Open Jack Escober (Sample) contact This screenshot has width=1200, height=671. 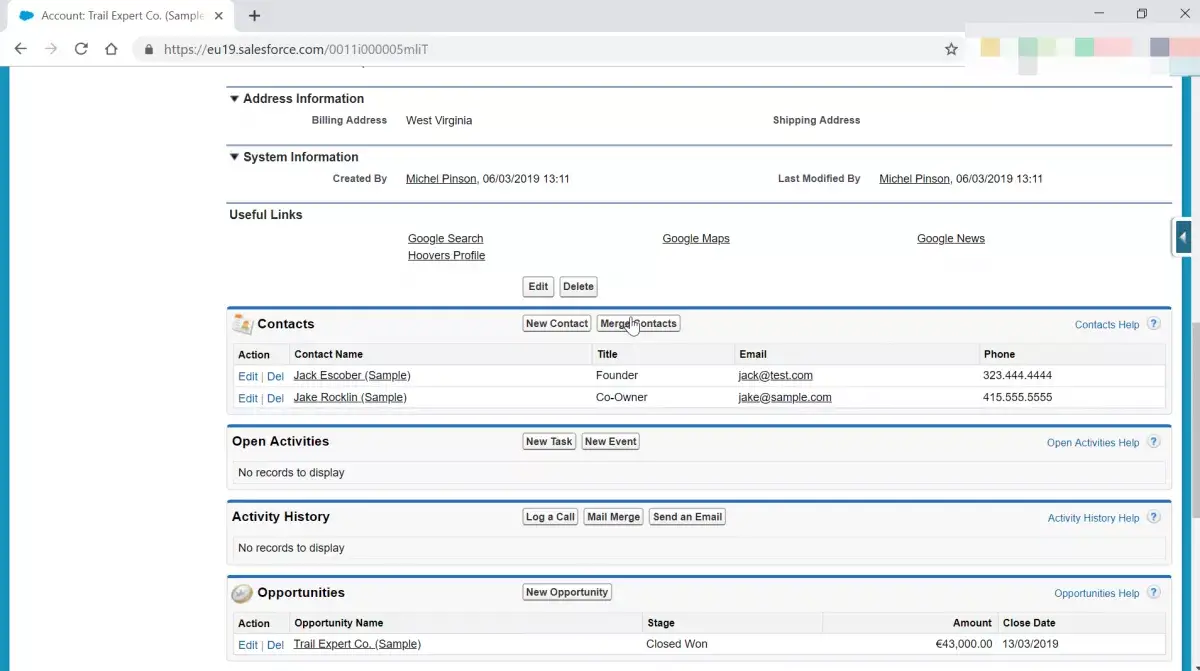pos(352,375)
